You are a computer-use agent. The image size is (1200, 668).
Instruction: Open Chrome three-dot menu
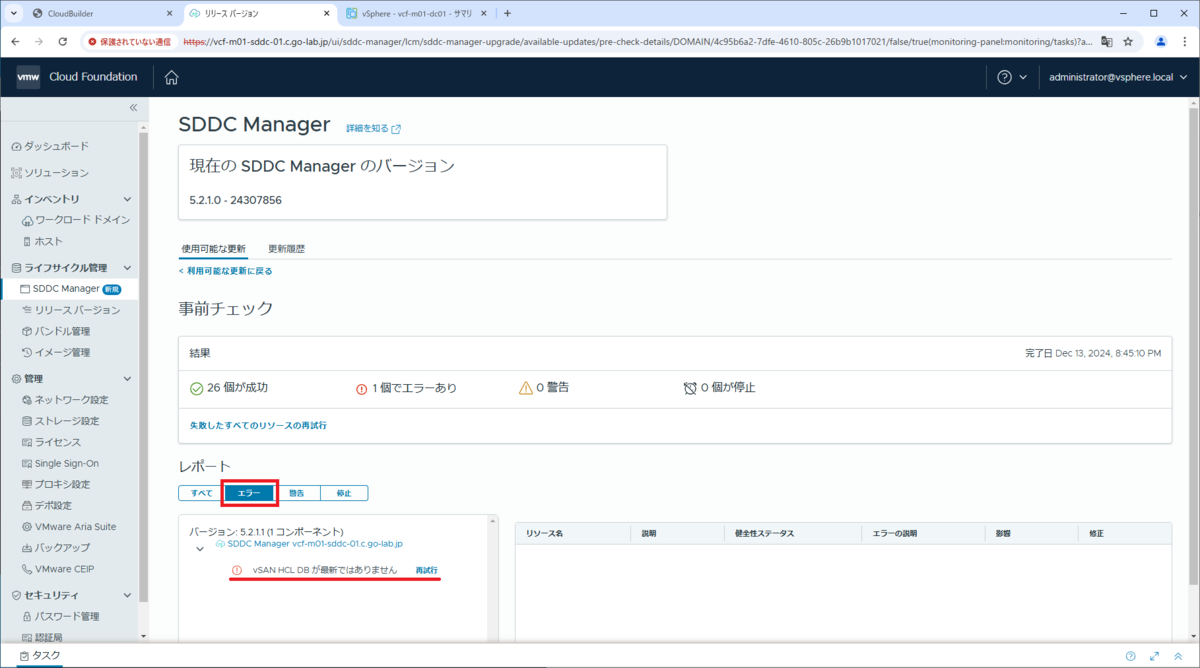(1185, 42)
